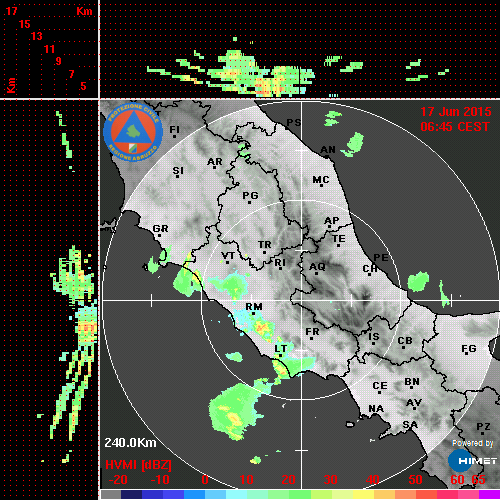The width and height of the screenshot is (500, 500).
Task: Click the PS city label on map
Action: (294, 122)
